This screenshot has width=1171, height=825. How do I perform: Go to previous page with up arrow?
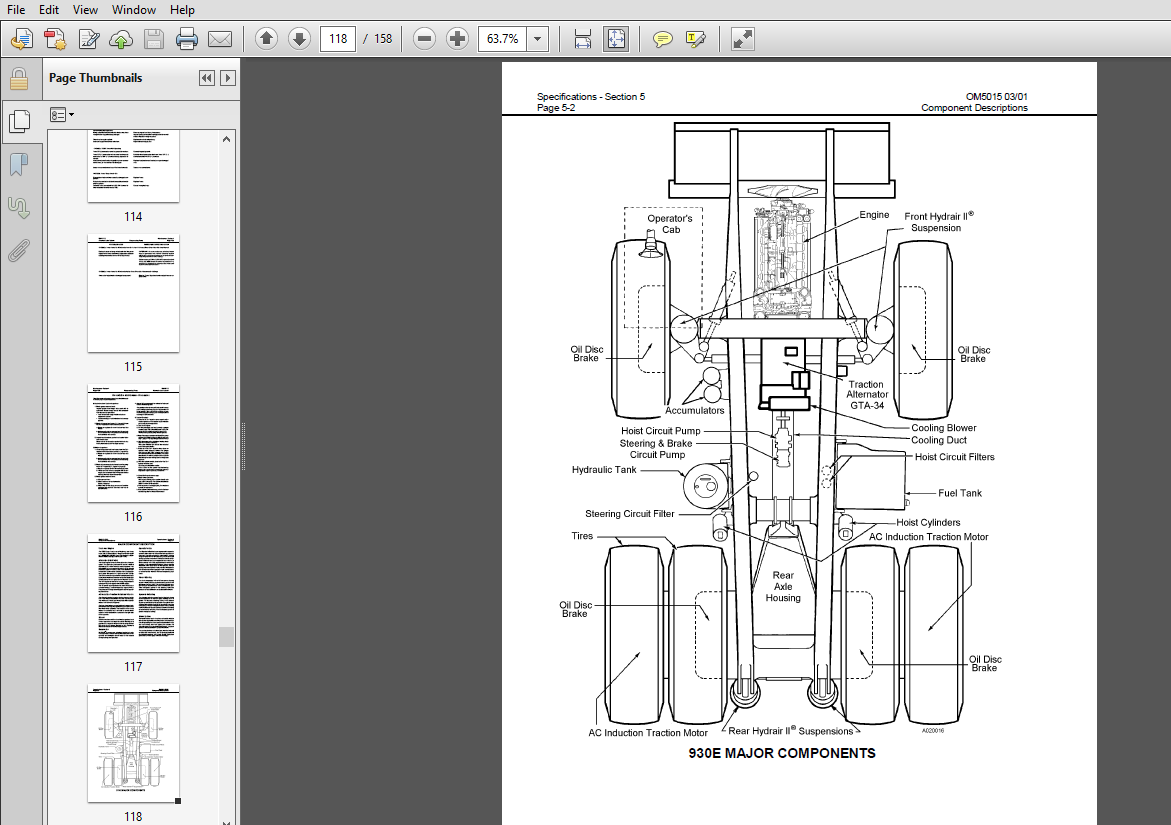[x=267, y=39]
